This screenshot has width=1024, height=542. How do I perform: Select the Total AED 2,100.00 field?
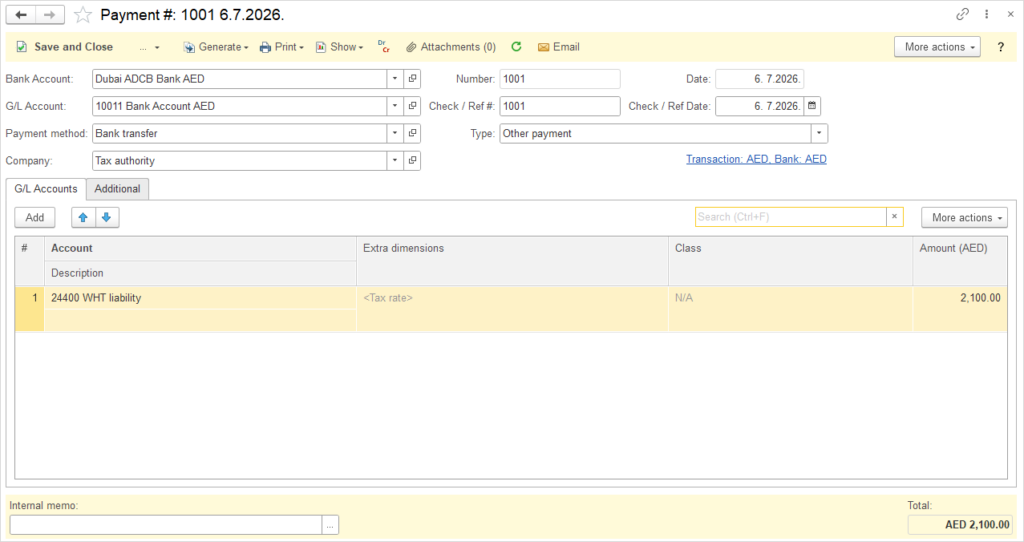[x=960, y=524]
